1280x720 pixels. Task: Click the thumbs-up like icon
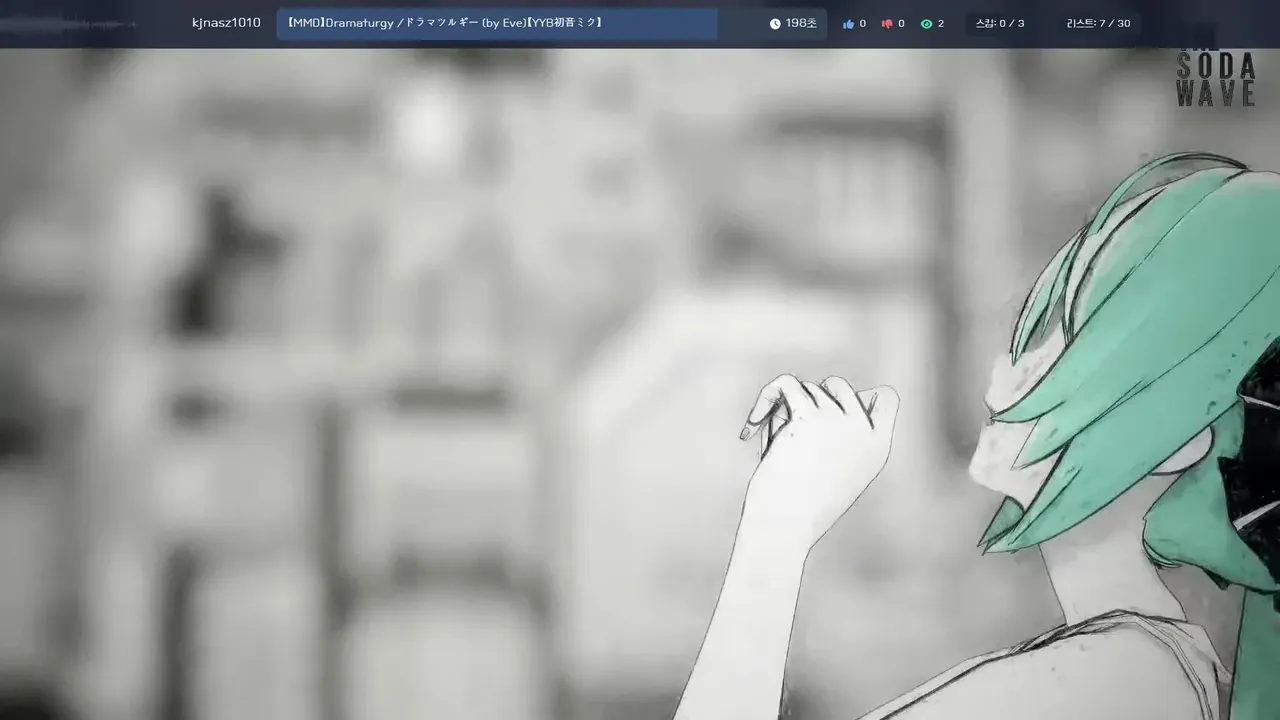coord(849,24)
